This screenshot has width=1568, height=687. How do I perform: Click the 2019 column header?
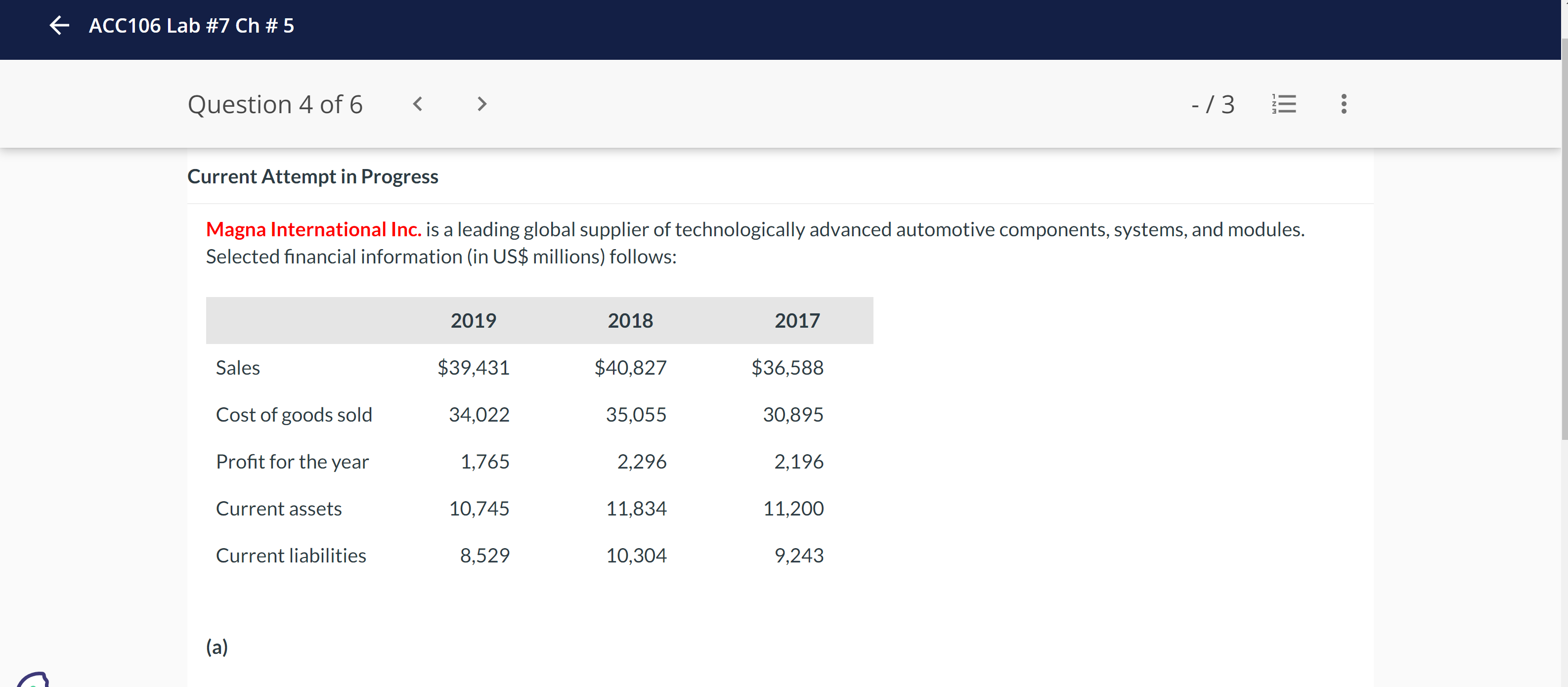pyautogui.click(x=473, y=321)
